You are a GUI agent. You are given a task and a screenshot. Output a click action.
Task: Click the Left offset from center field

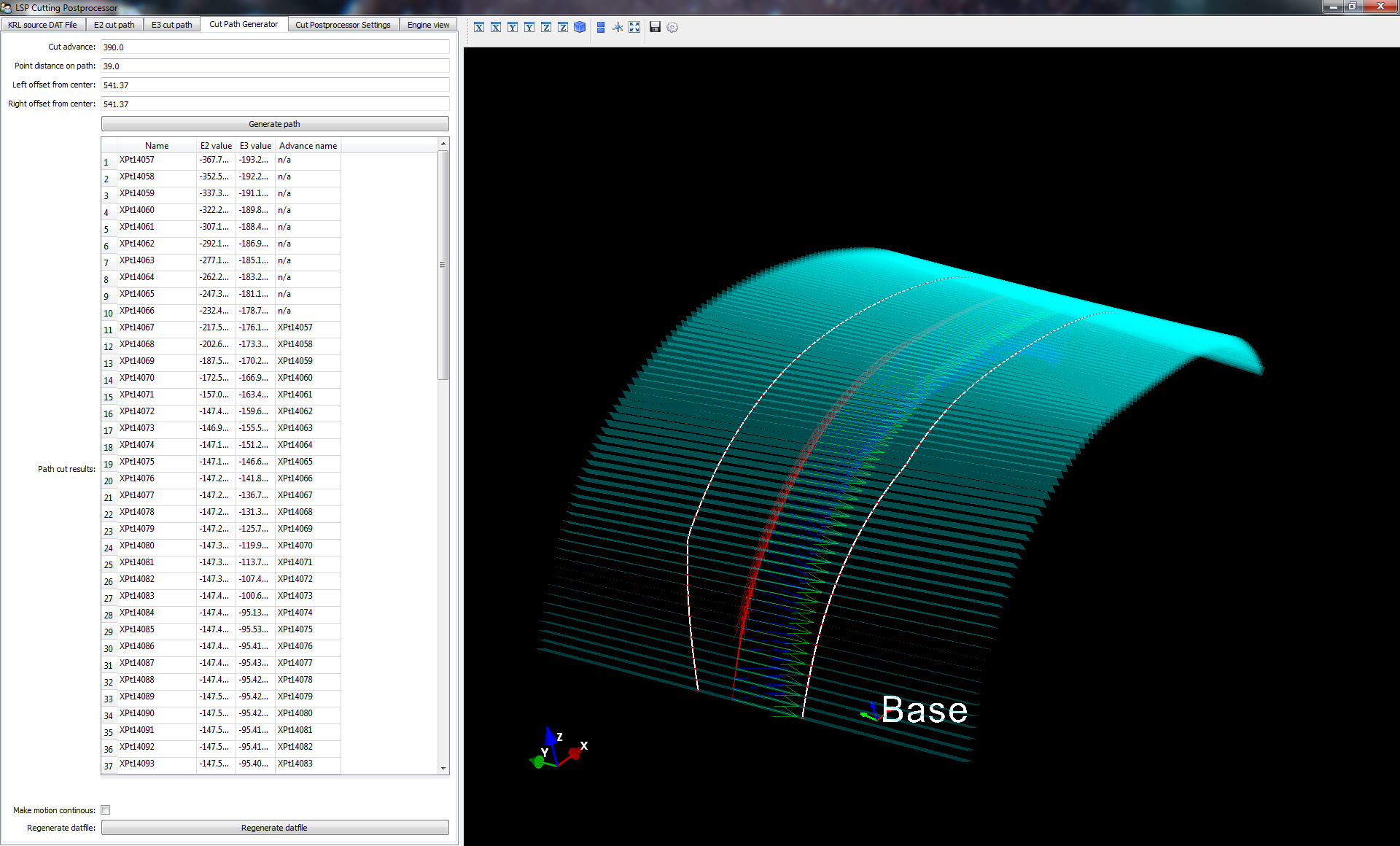[274, 85]
